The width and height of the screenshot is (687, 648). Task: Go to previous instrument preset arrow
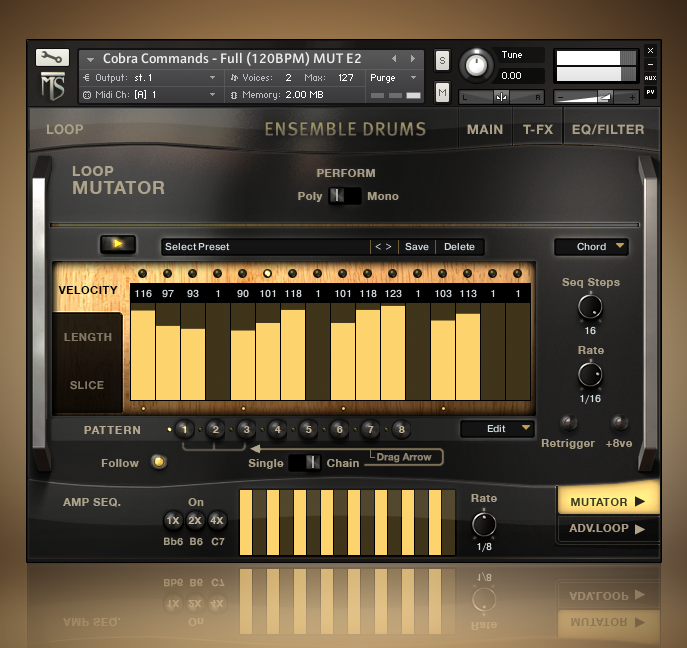(x=394, y=58)
